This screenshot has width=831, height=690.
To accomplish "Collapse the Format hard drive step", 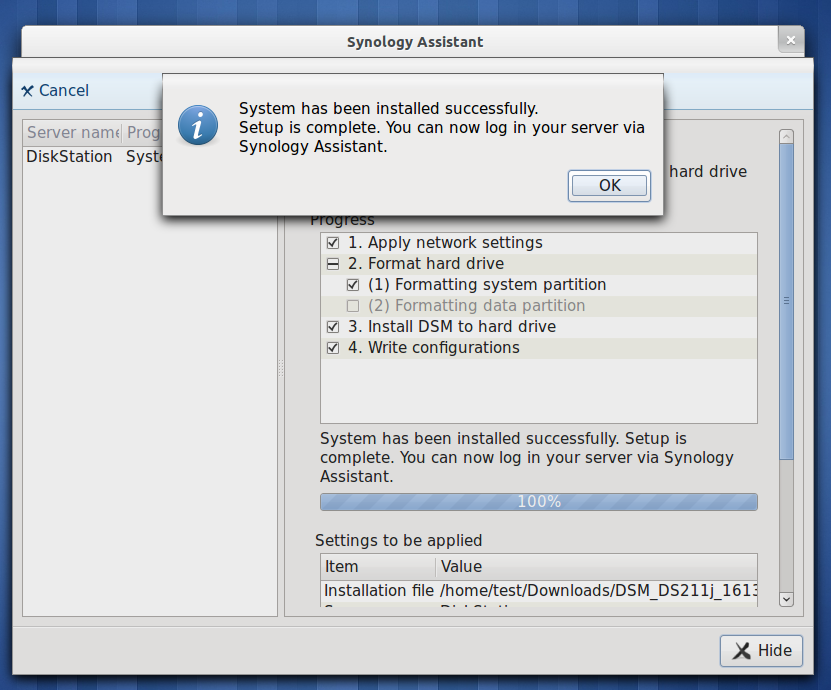I will [333, 264].
